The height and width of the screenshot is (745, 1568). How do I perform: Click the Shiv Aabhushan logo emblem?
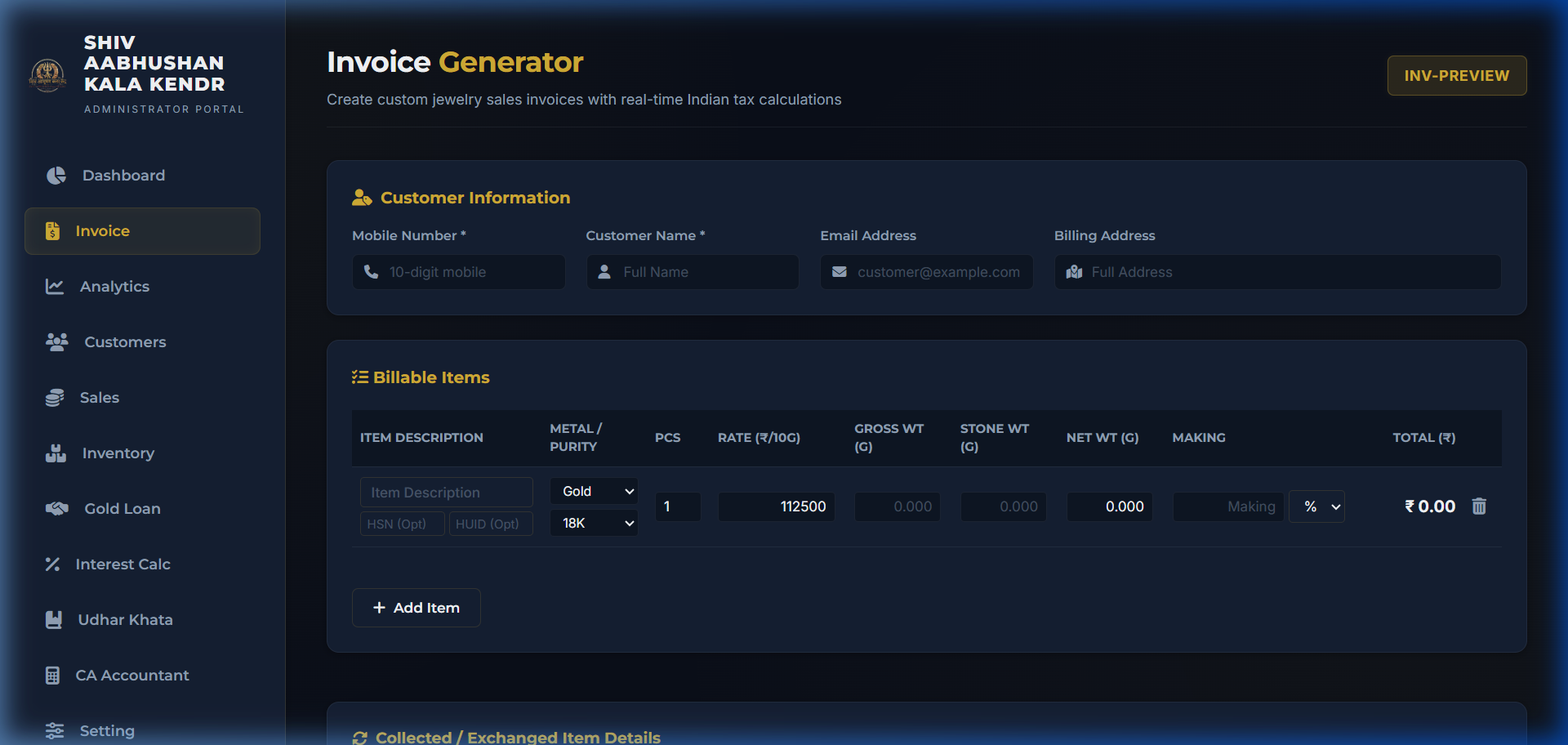[47, 75]
